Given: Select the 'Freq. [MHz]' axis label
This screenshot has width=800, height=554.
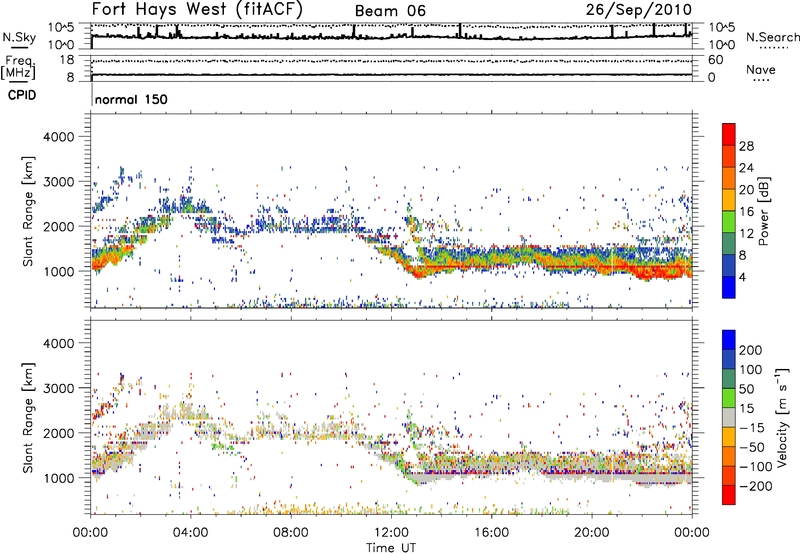Looking at the screenshot, I should [x=18, y=68].
